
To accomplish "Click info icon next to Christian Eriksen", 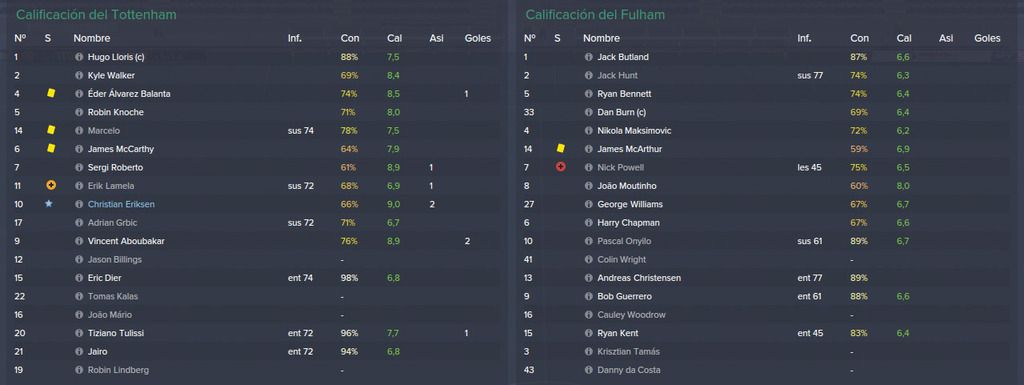I will point(79,204).
